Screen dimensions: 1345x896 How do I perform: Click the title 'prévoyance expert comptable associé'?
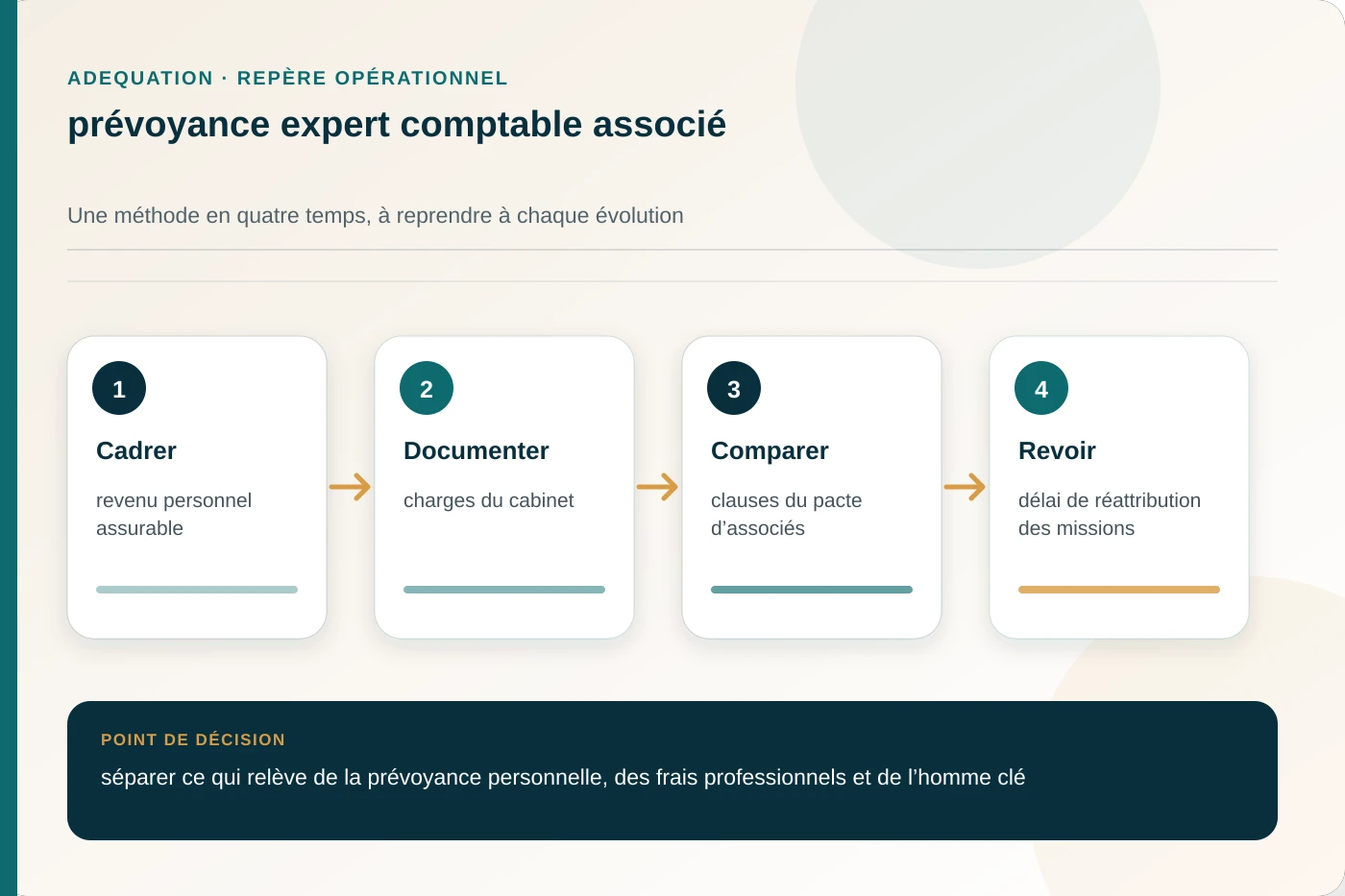(x=397, y=125)
